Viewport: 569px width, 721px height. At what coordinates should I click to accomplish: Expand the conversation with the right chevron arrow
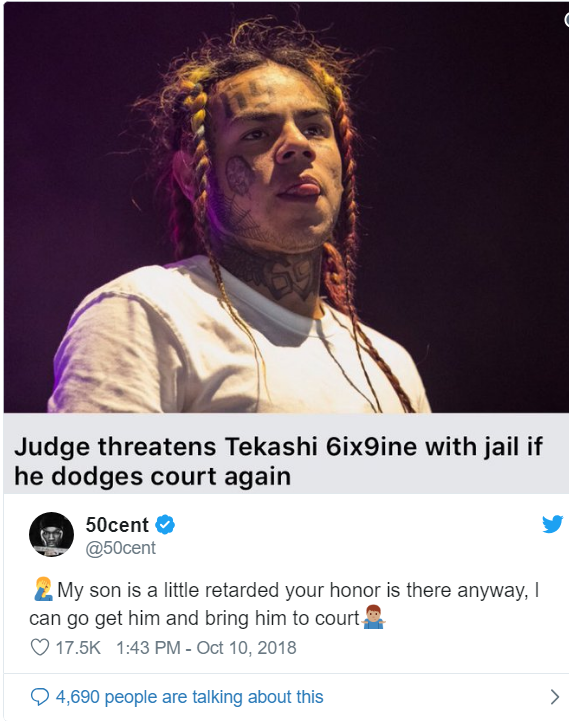tap(555, 697)
